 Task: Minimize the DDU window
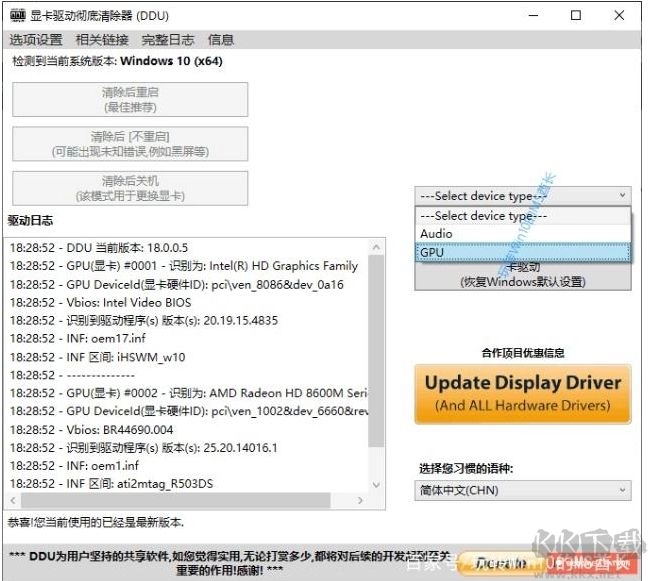point(528,16)
